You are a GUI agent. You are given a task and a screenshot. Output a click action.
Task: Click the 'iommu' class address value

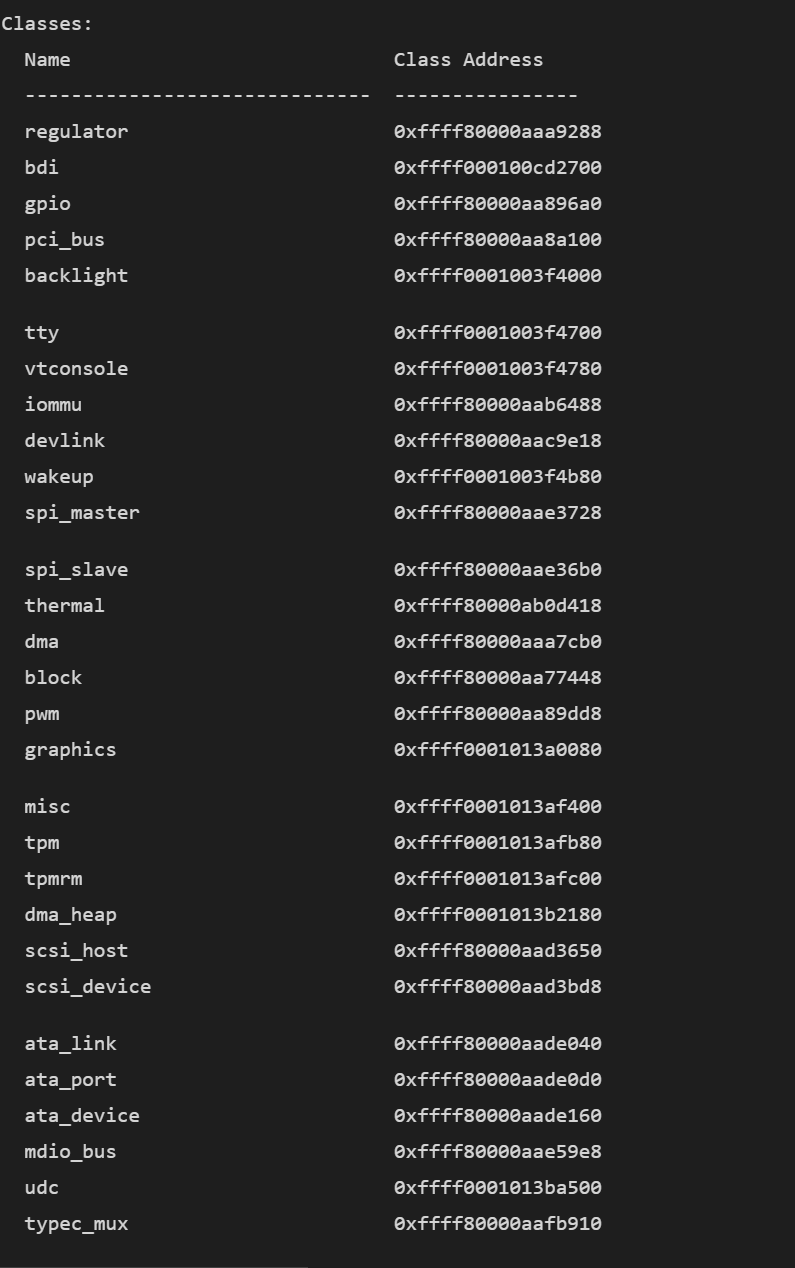point(497,405)
